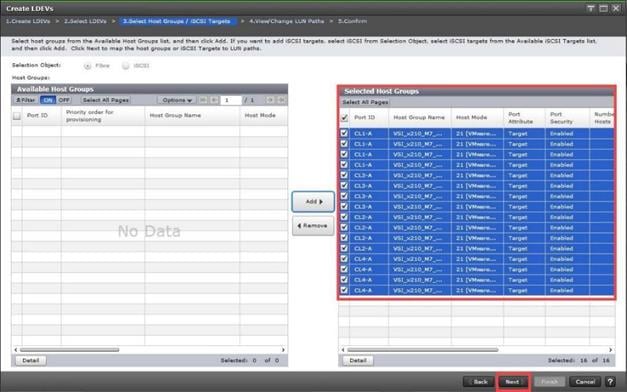Screen dimensions: 627x392
Task: Click the pin icon in the title bar
Action: point(591,8)
